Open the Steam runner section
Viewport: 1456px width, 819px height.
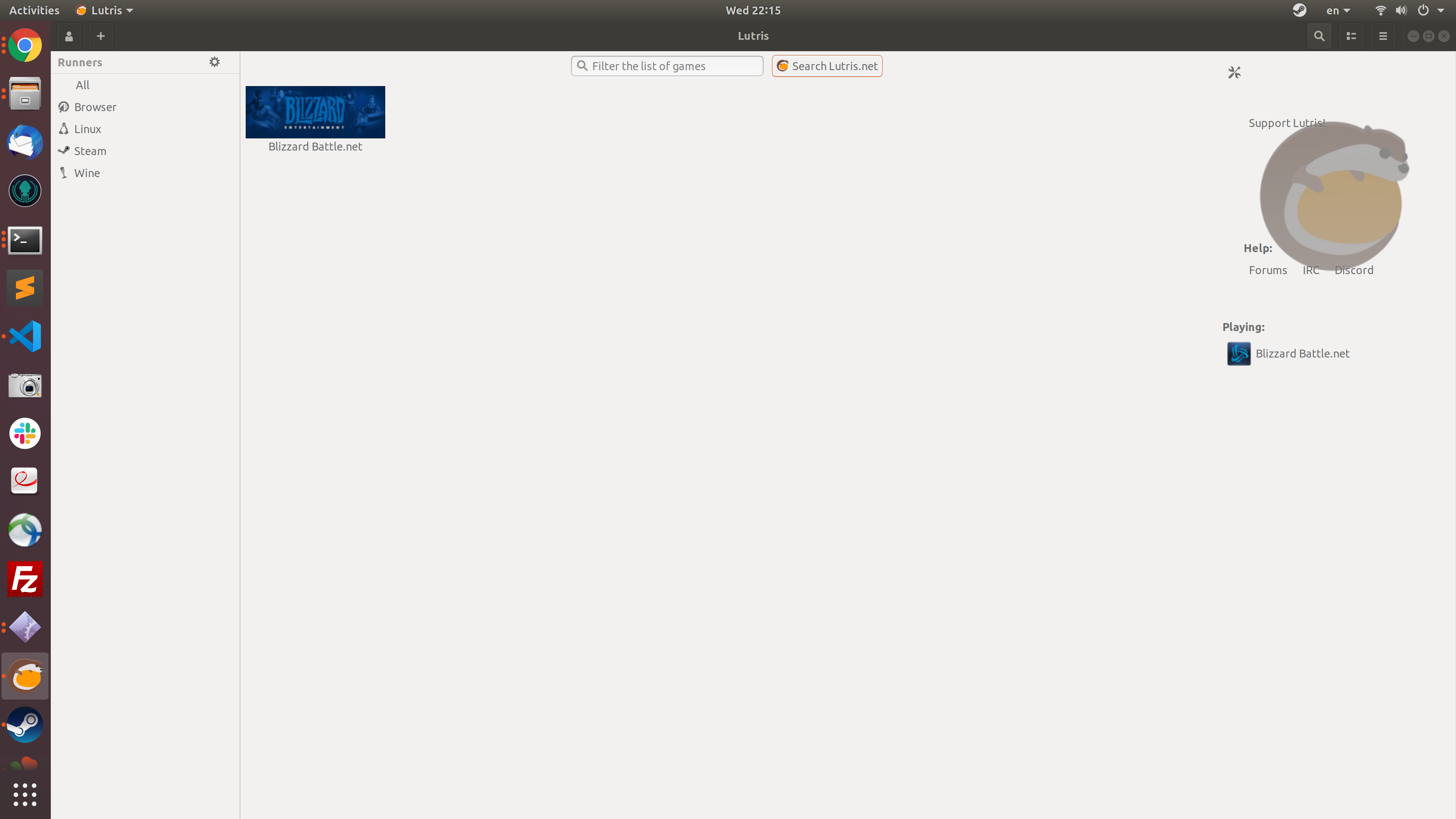pos(90,150)
